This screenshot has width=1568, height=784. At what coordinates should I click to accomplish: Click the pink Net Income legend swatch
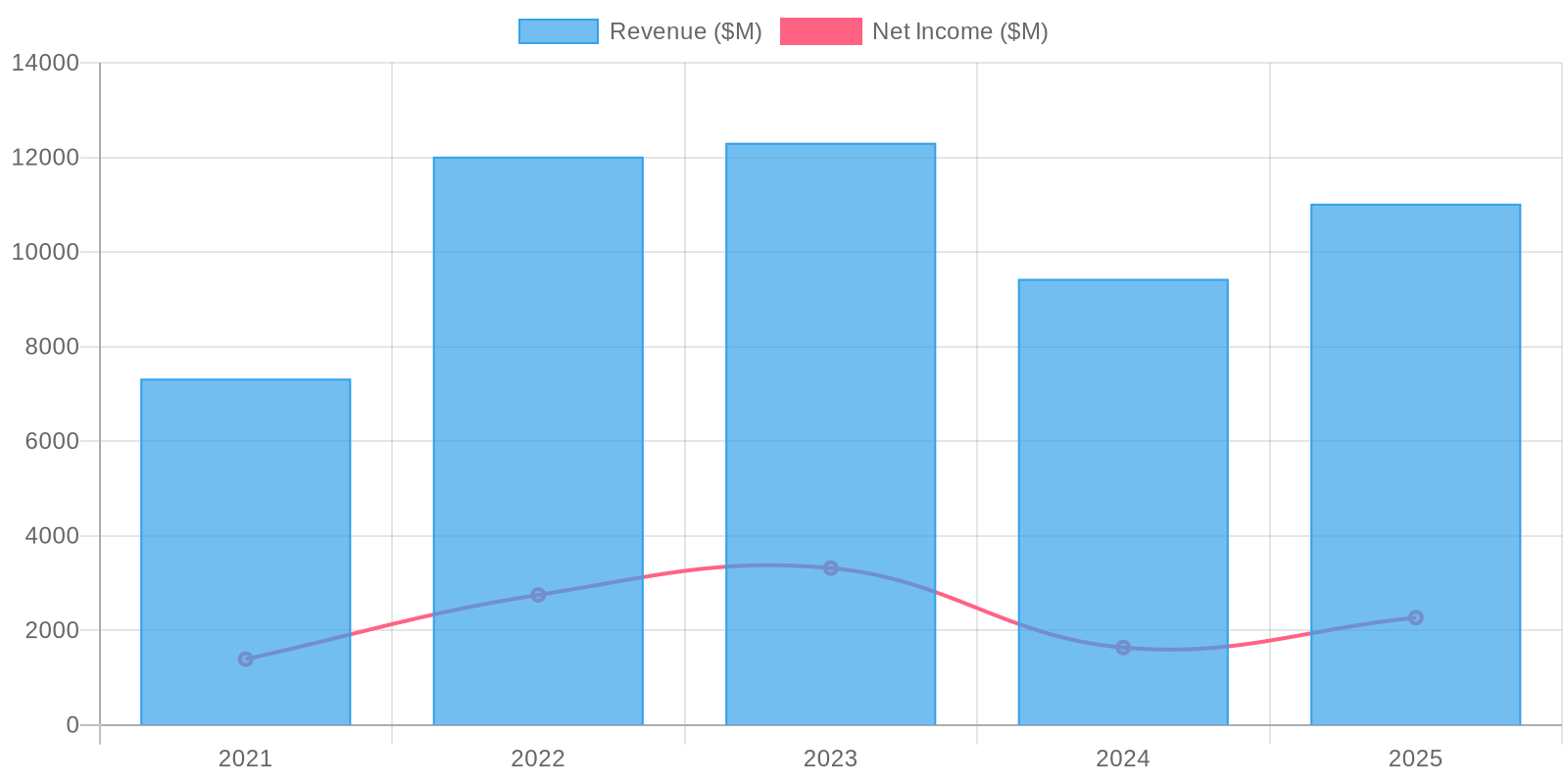[820, 31]
